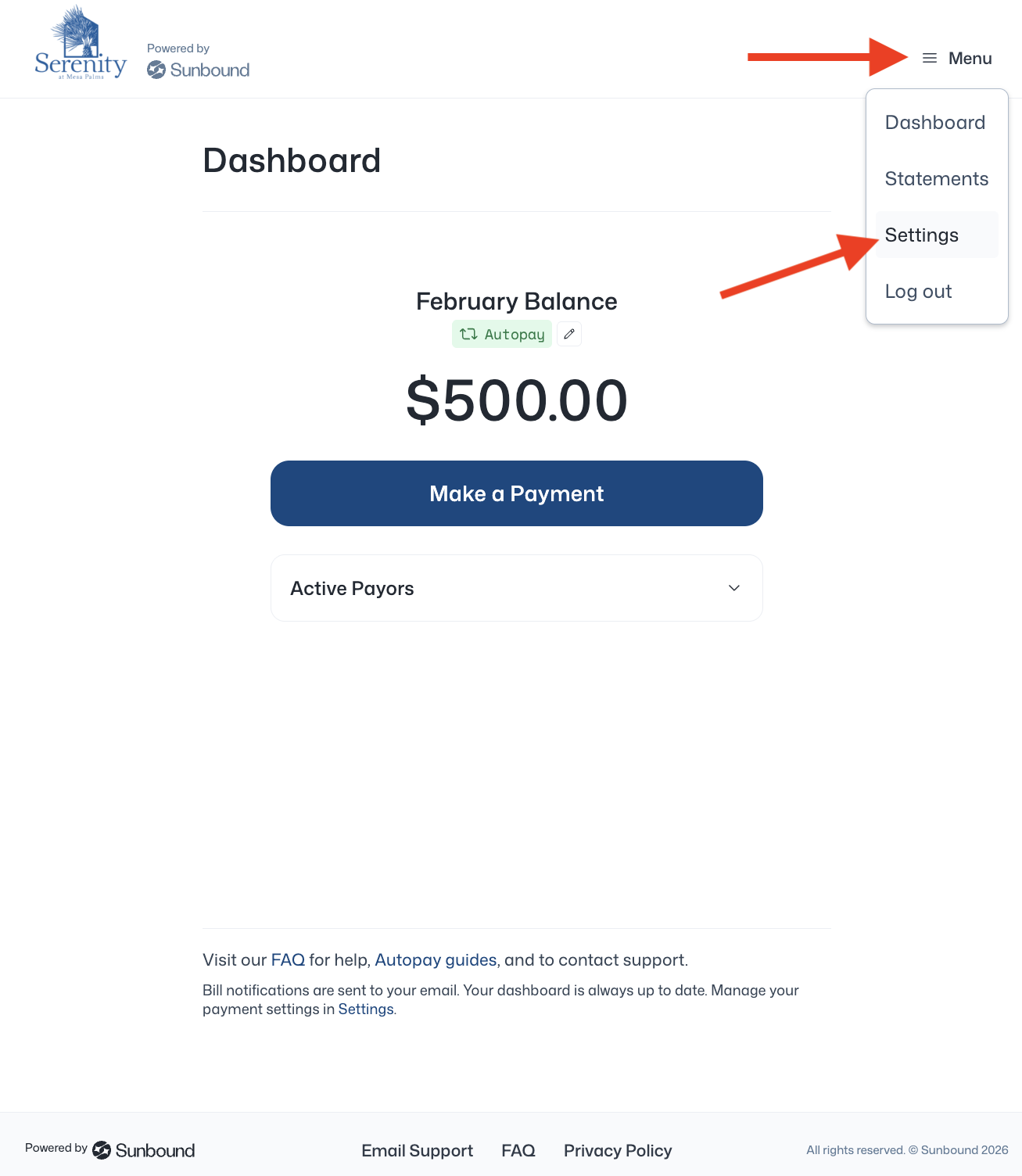Open the Active Payors section

click(x=352, y=588)
